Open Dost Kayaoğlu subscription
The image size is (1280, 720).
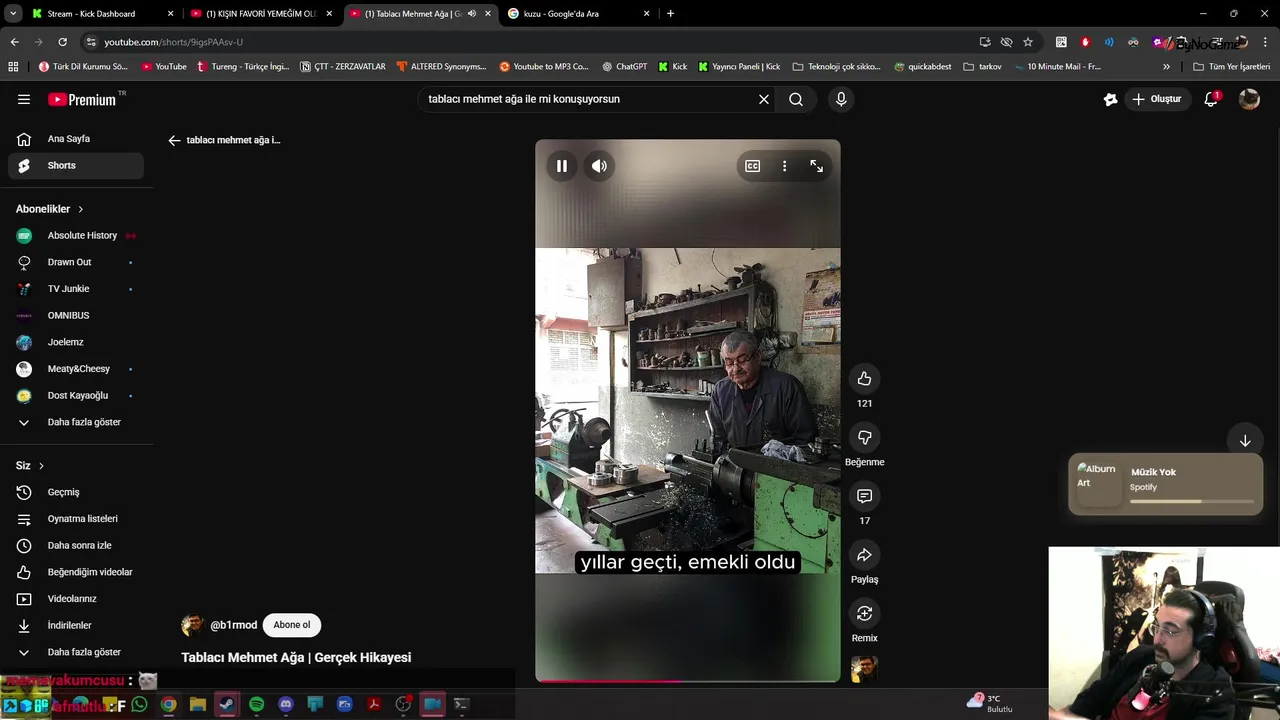click(76, 396)
